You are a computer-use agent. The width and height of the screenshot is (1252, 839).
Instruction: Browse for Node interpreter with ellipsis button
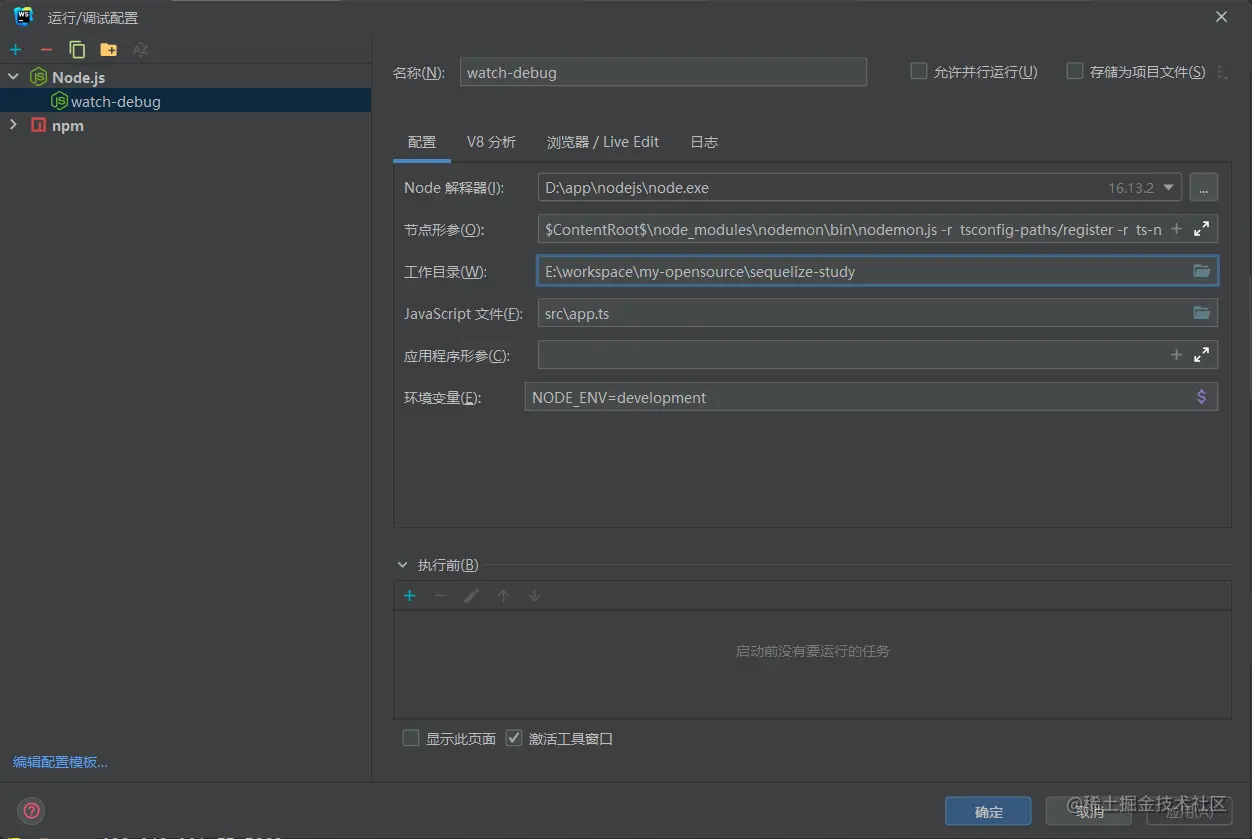pyautogui.click(x=1203, y=187)
